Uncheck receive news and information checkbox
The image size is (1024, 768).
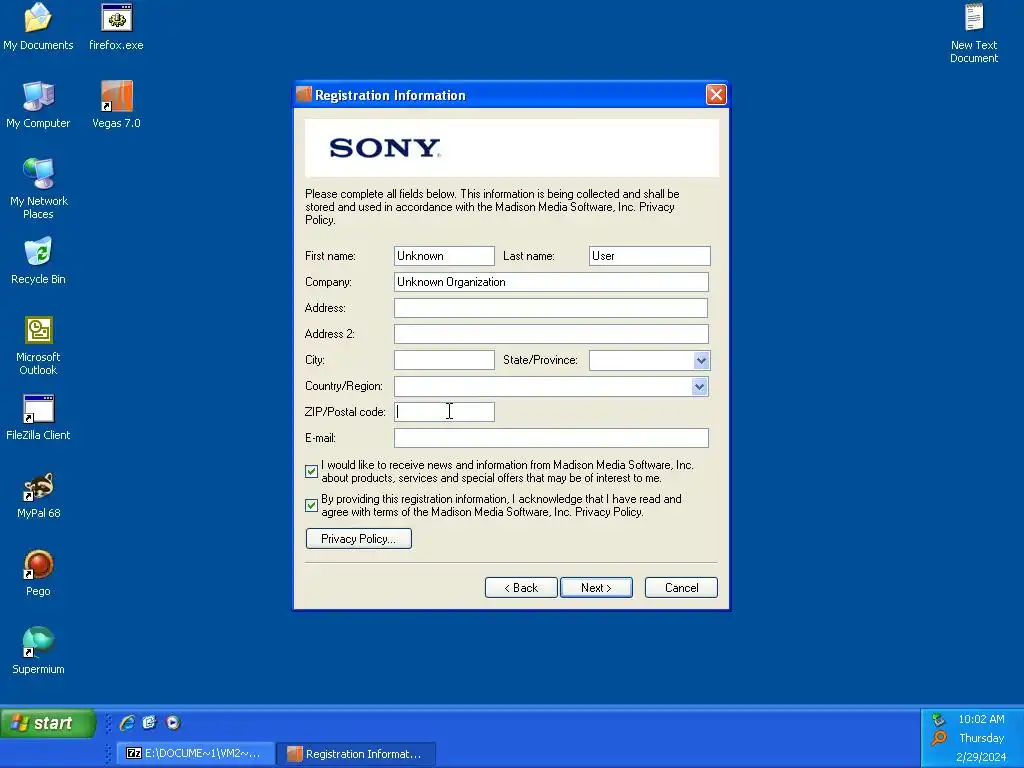pyautogui.click(x=312, y=472)
